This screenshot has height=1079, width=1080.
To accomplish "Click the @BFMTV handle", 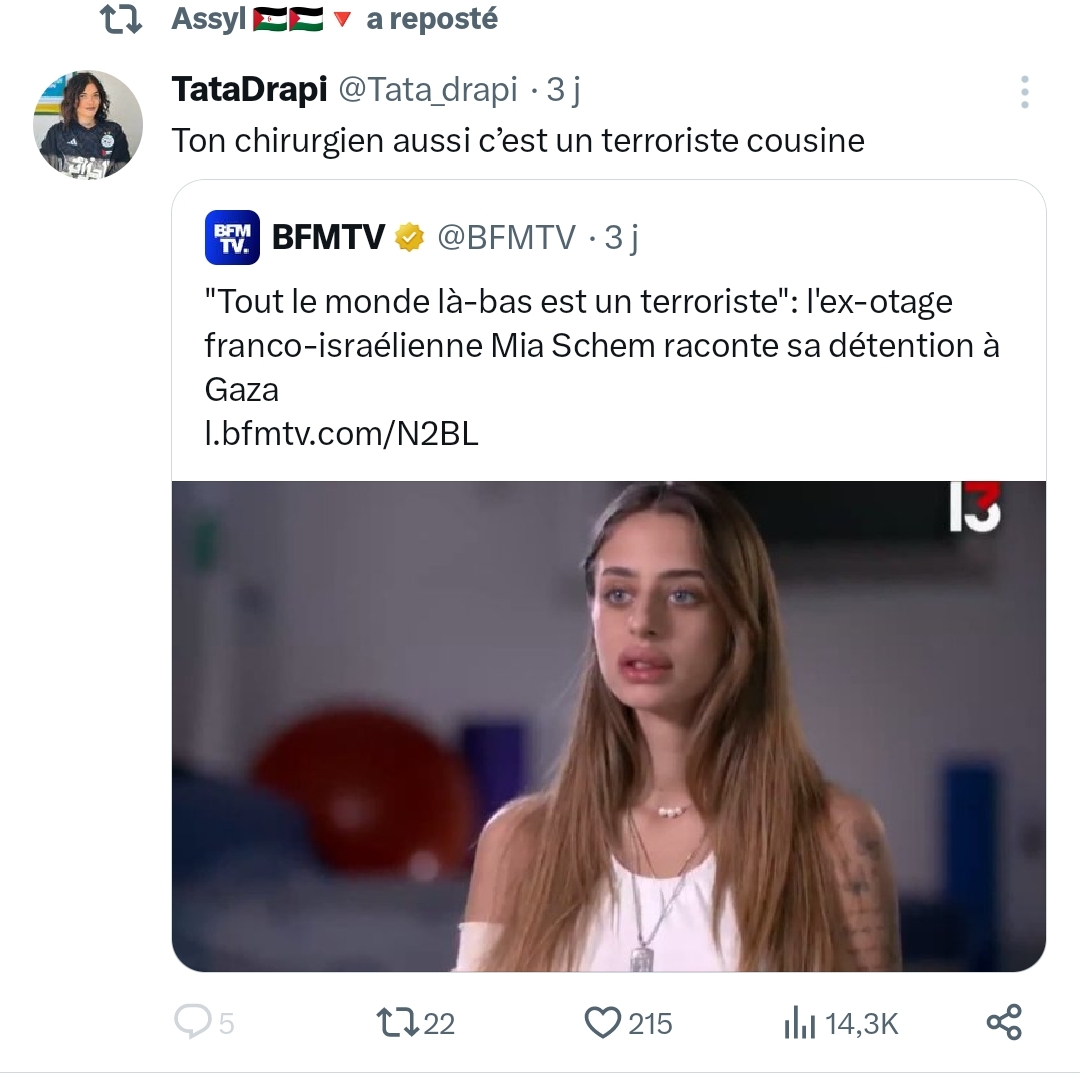I will click(x=505, y=236).
